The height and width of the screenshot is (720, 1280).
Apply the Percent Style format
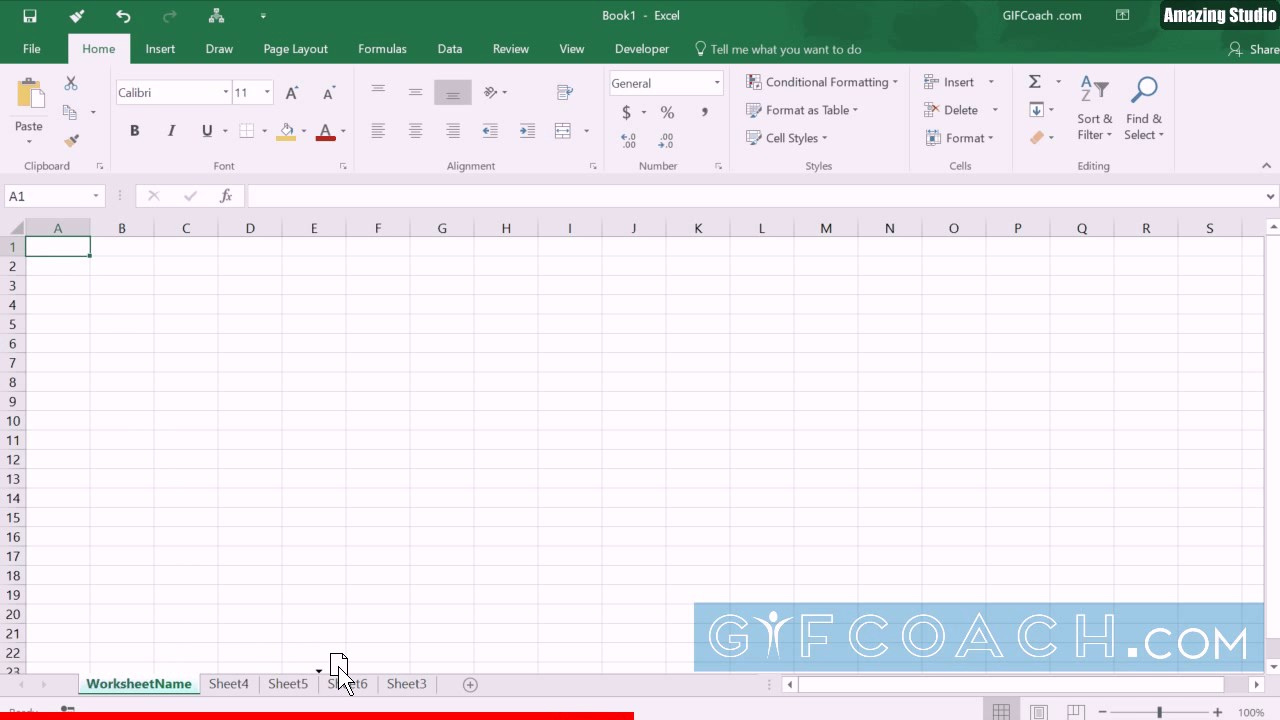[666, 113]
